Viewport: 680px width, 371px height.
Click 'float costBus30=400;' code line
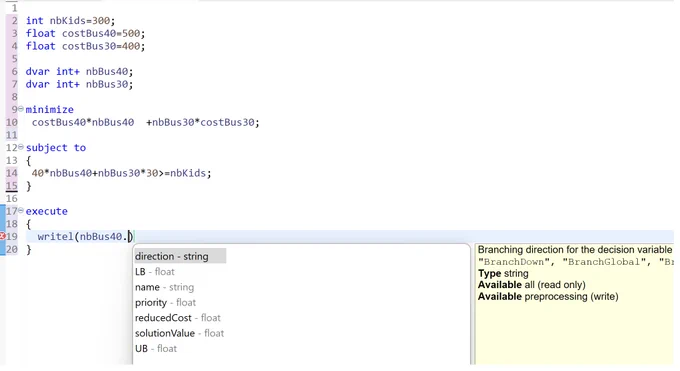click(x=85, y=46)
